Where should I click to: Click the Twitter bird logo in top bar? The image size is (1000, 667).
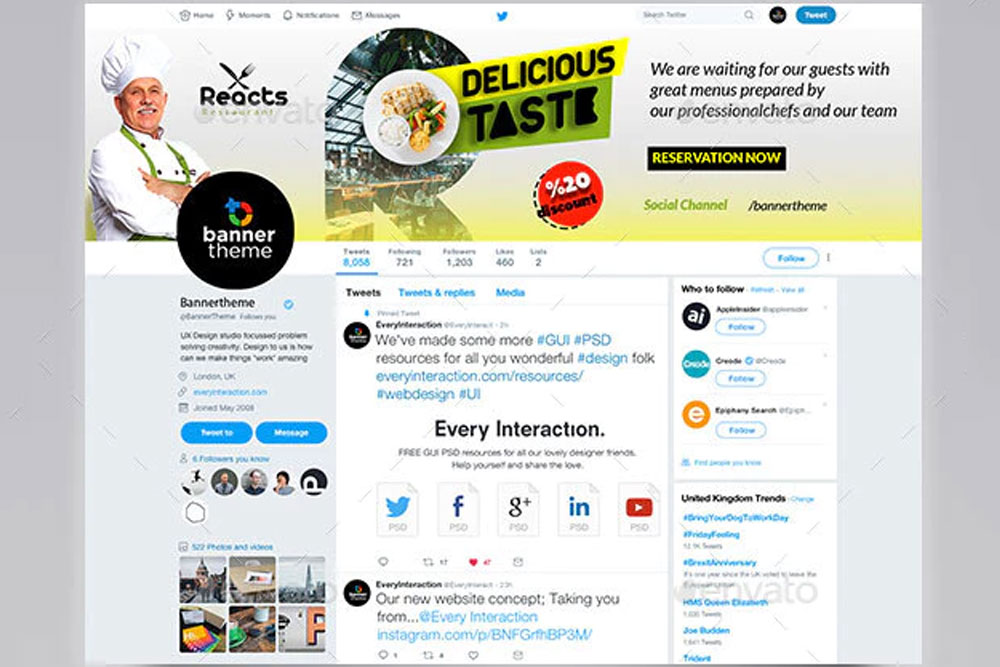point(502,16)
